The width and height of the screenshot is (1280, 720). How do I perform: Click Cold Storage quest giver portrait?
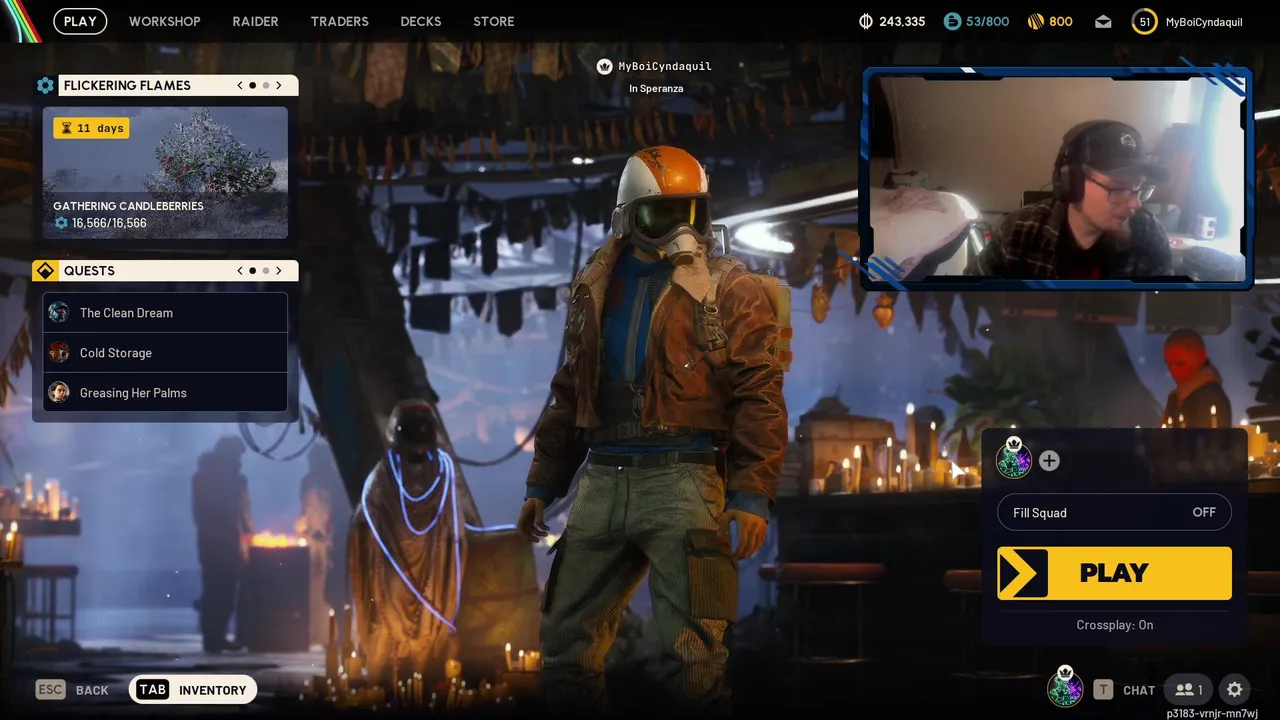60,353
